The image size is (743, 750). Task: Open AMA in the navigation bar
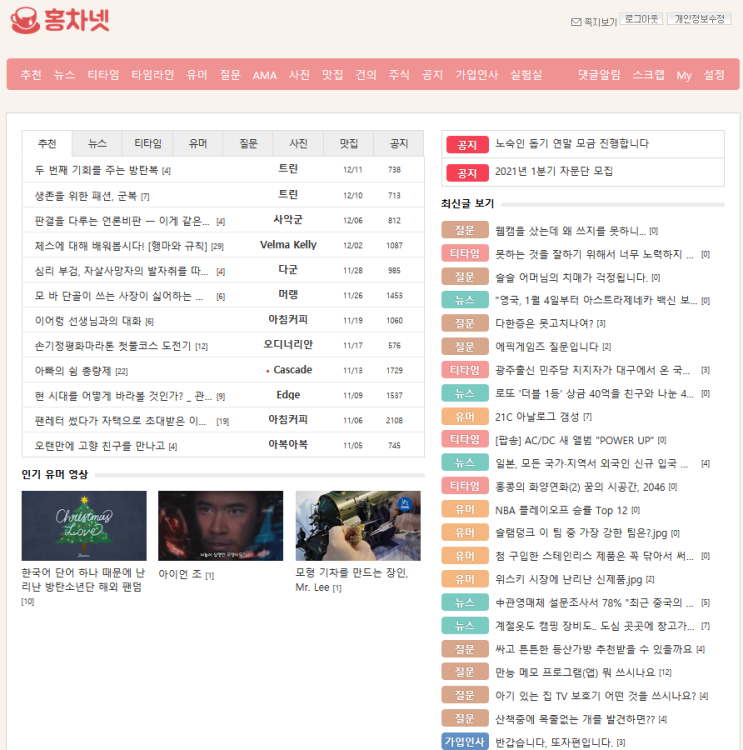click(265, 75)
